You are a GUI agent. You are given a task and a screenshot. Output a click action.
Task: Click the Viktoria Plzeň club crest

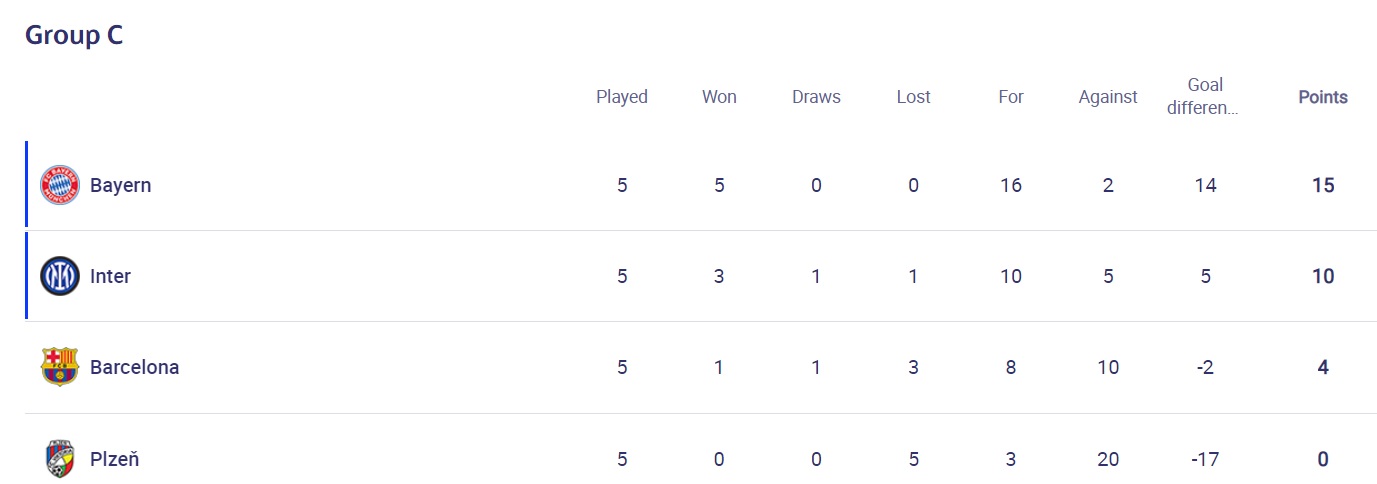coord(59,459)
